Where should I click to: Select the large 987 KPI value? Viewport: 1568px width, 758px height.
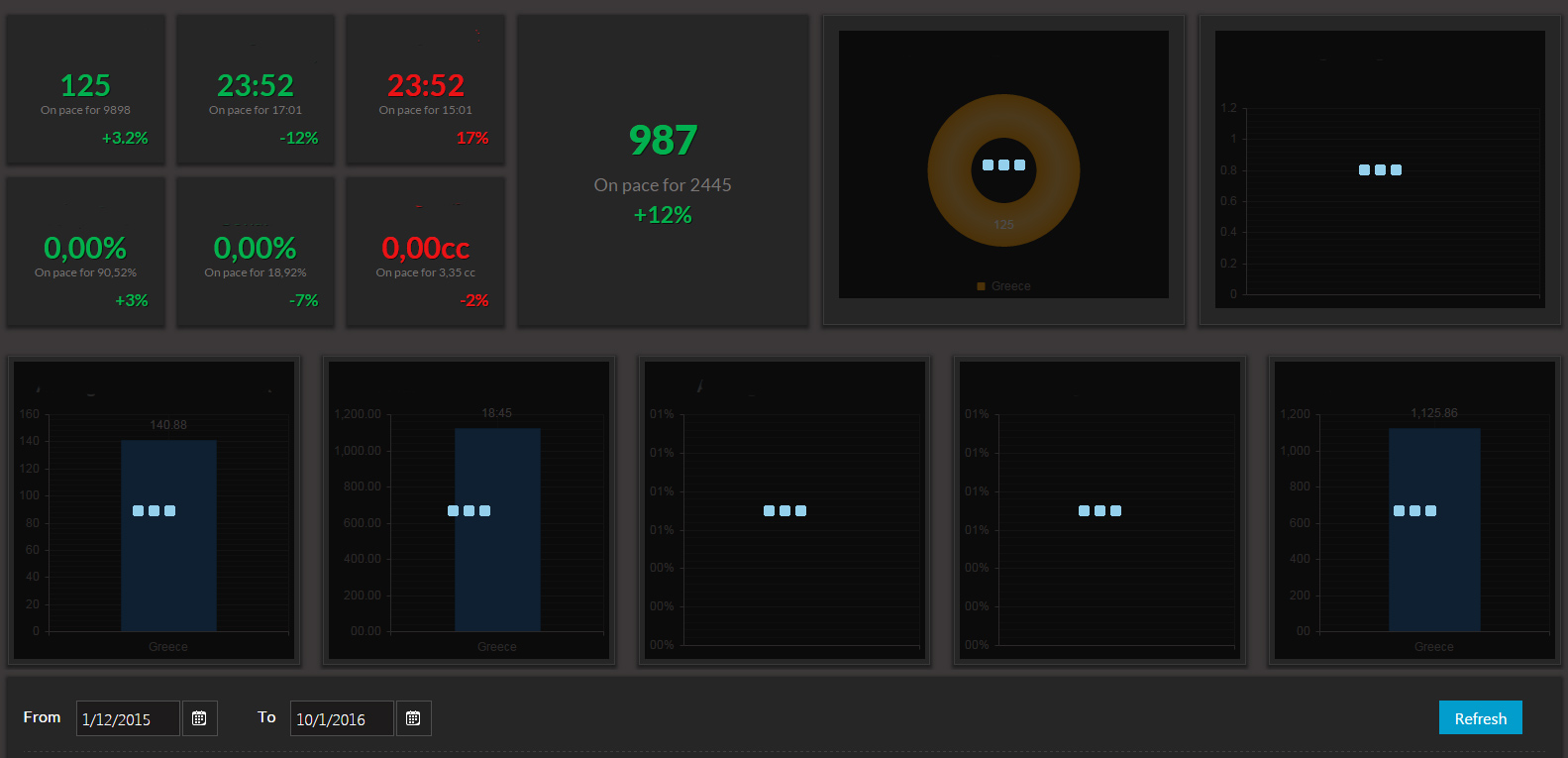coord(664,140)
